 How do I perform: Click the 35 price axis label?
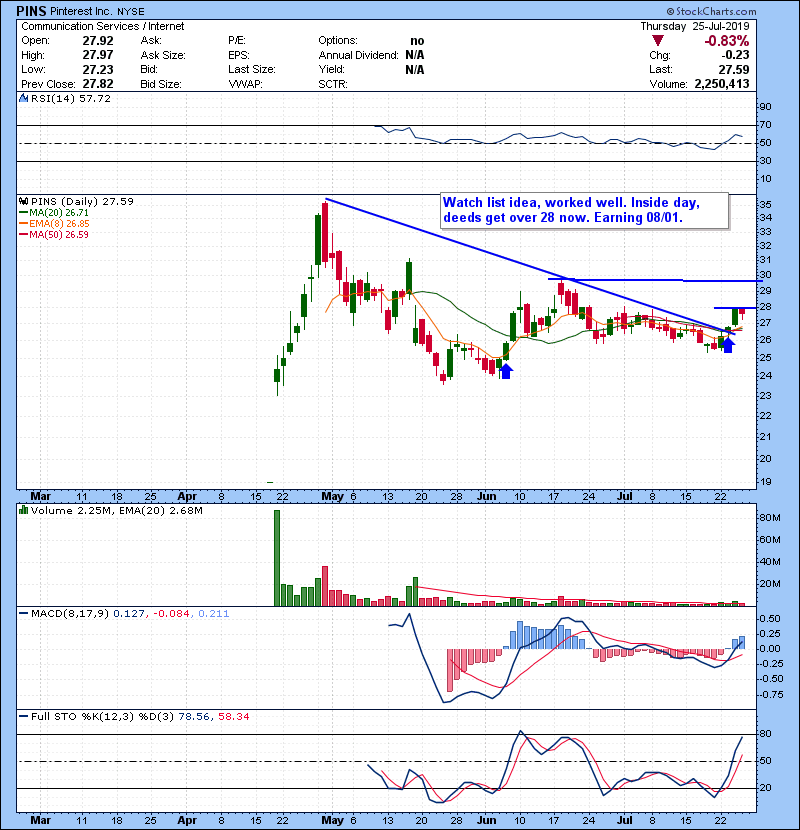766,204
